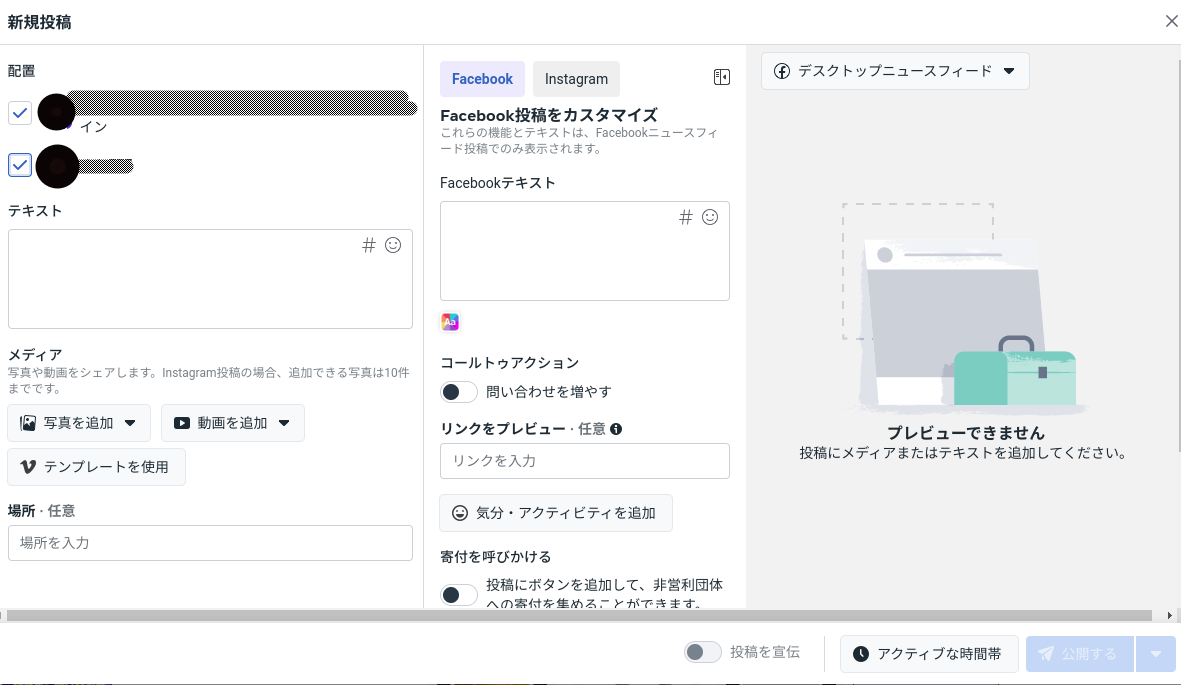Screen dimensions: 1181x685
Task: Click second account profile avatar
Action: click(x=57, y=167)
